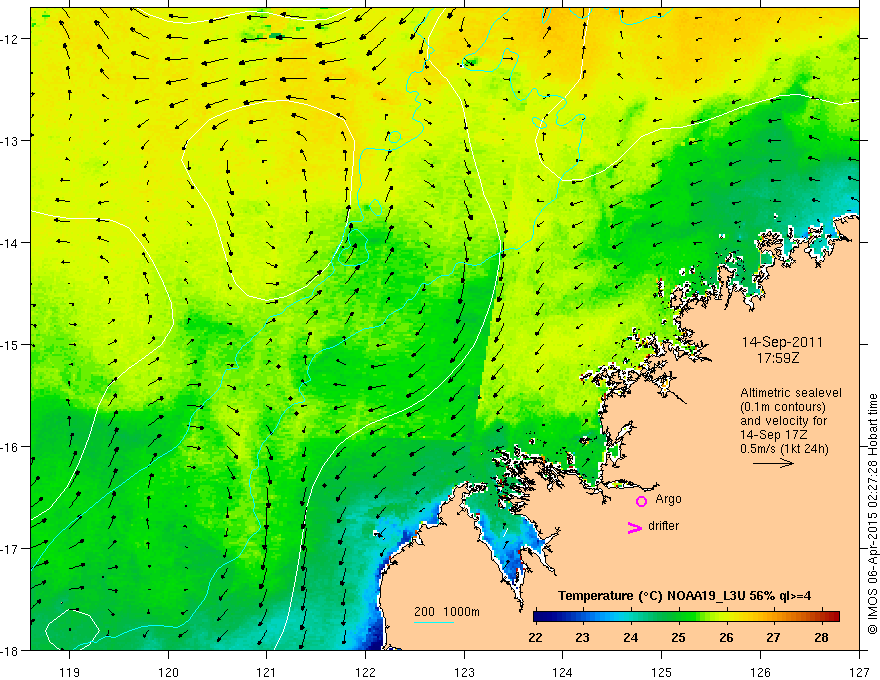This screenshot has width=880, height=680.
Task: Click longitude axis label "123"
Action: [x=464, y=672]
